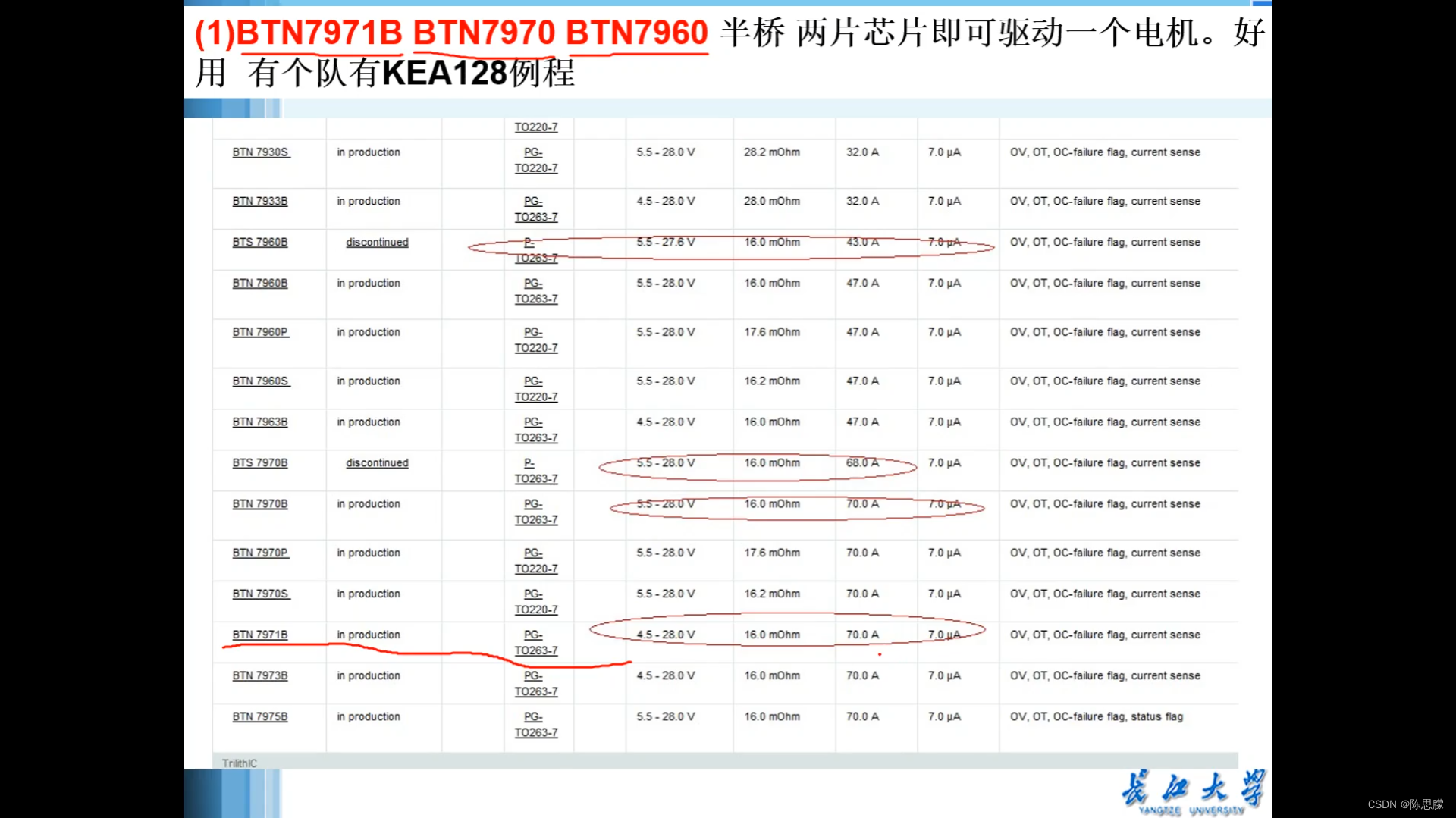Click the TrilithIC footer label

point(240,763)
